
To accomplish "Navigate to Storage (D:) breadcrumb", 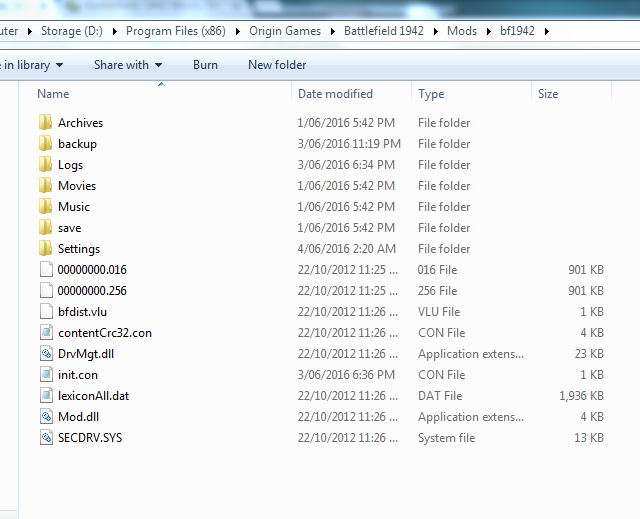I will point(72,31).
